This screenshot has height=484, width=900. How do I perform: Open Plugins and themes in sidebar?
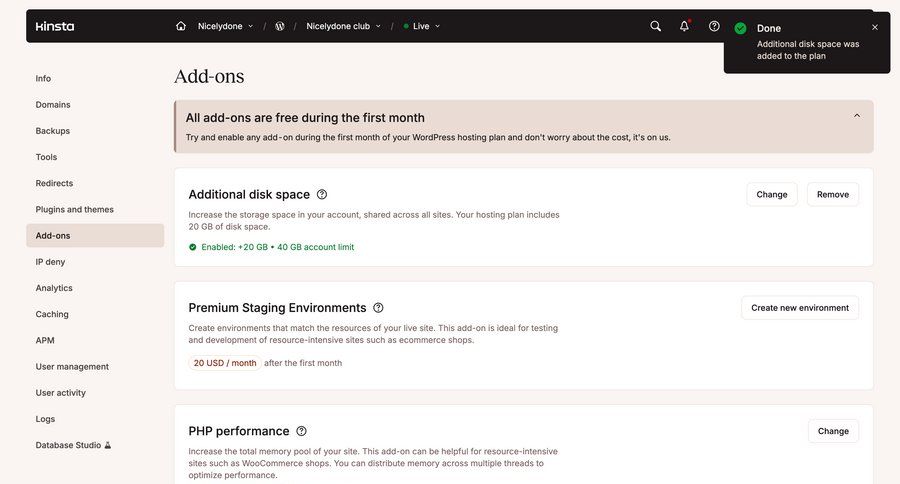(x=95, y=209)
